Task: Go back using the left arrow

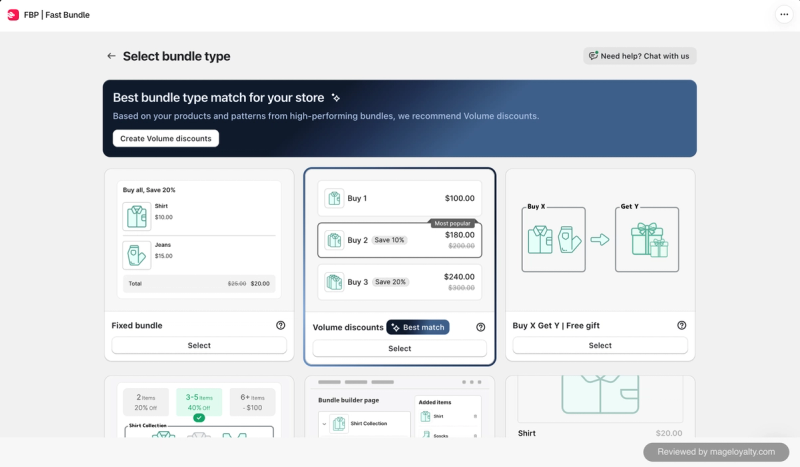Action: [x=111, y=56]
